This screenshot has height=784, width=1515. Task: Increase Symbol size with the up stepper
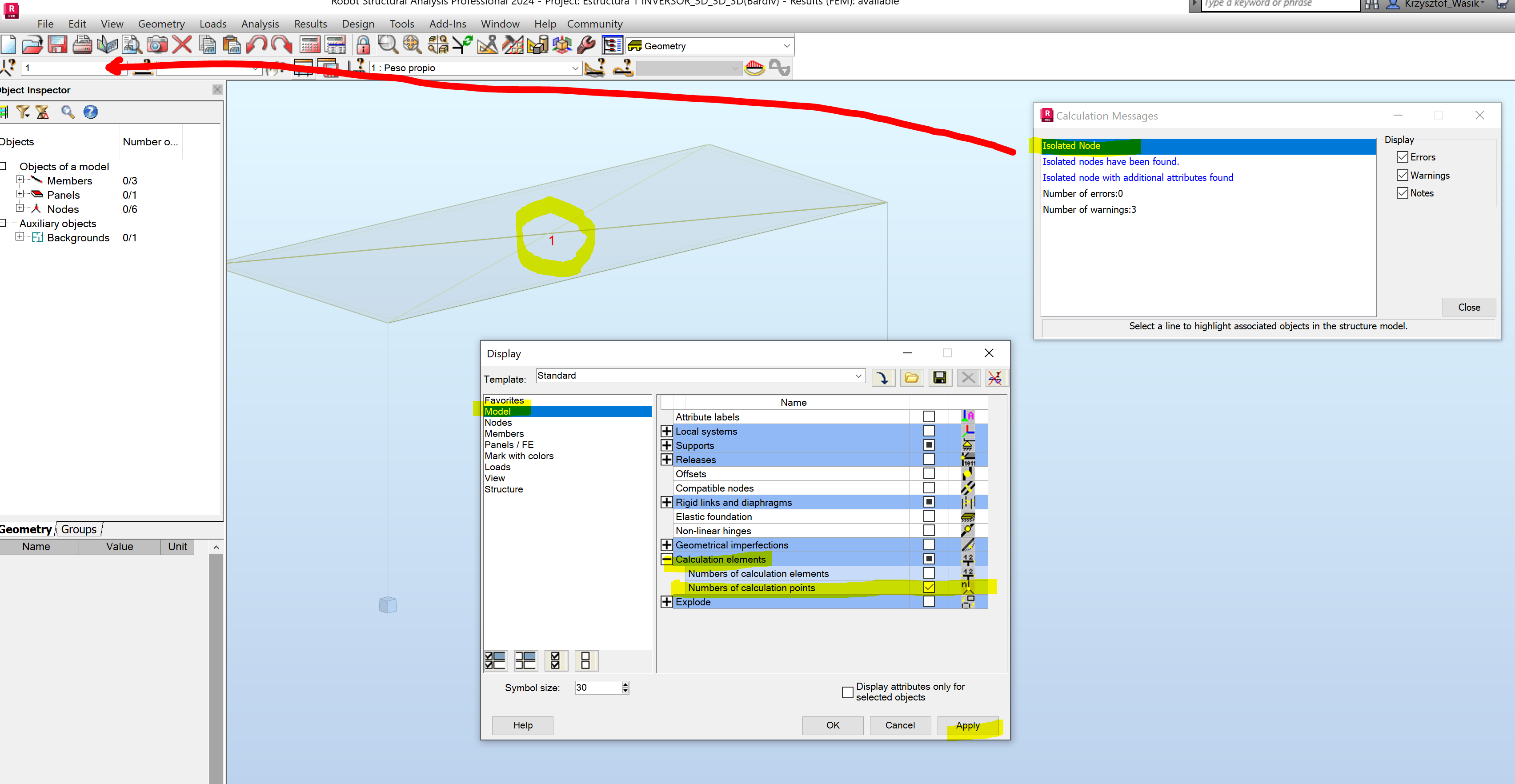coord(625,684)
